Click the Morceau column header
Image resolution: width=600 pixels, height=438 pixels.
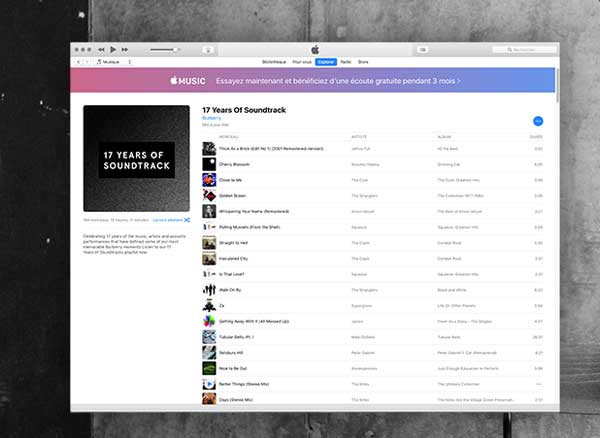pyautogui.click(x=229, y=137)
